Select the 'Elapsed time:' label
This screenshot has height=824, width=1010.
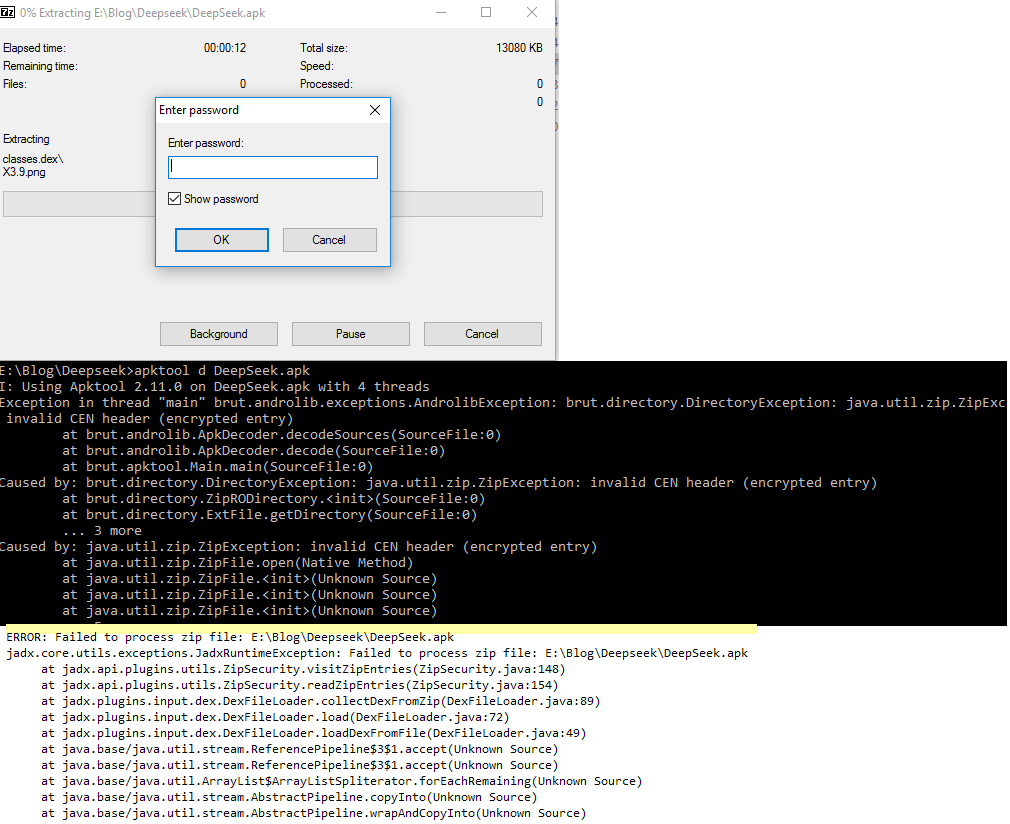[34, 48]
